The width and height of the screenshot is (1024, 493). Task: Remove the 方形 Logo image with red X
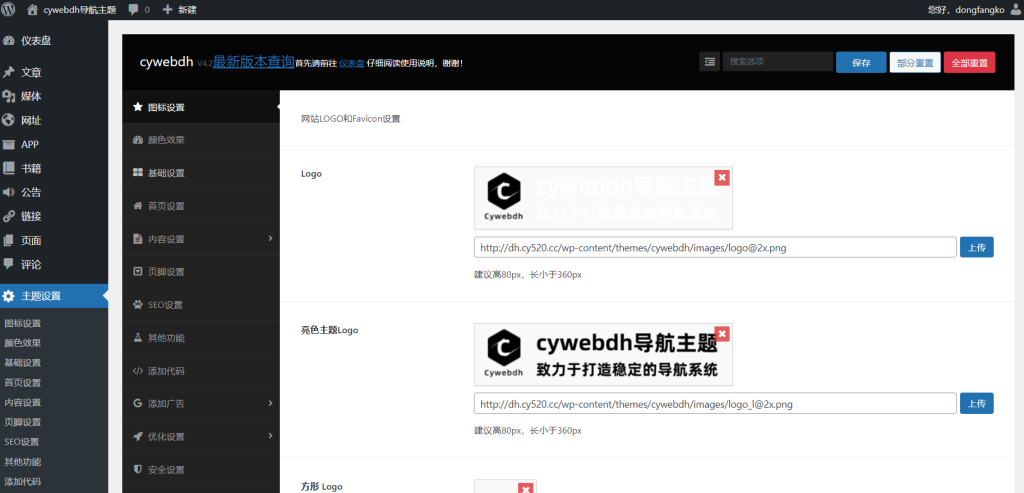[x=526, y=488]
